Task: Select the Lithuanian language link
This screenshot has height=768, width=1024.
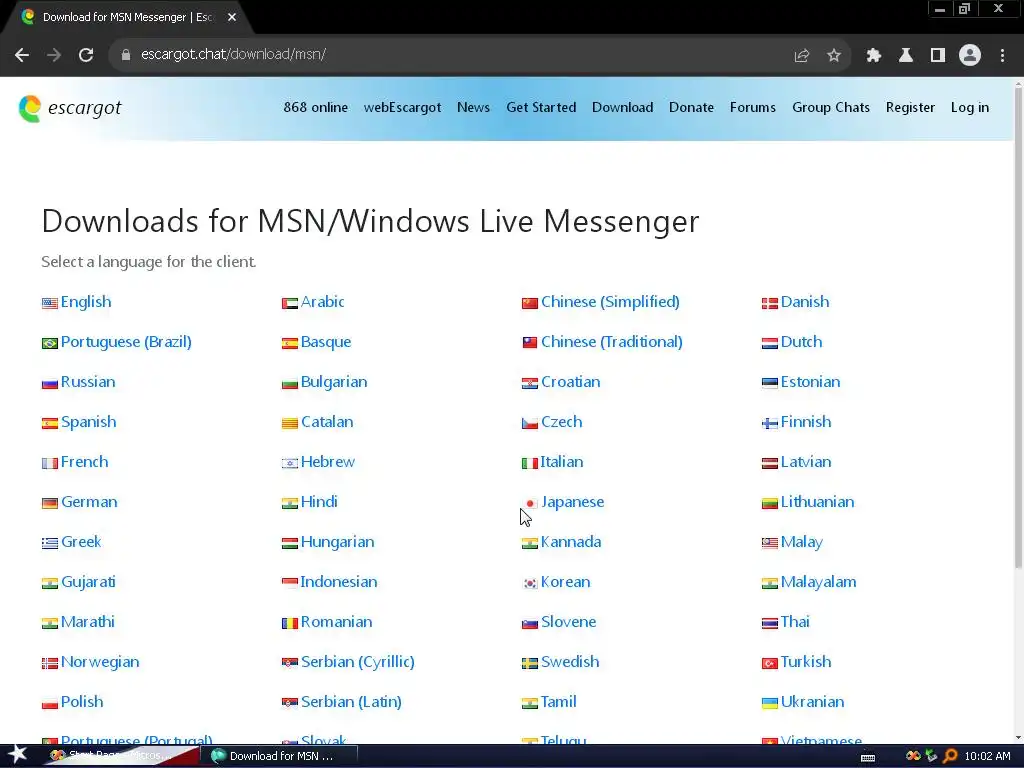Action: [x=818, y=502]
